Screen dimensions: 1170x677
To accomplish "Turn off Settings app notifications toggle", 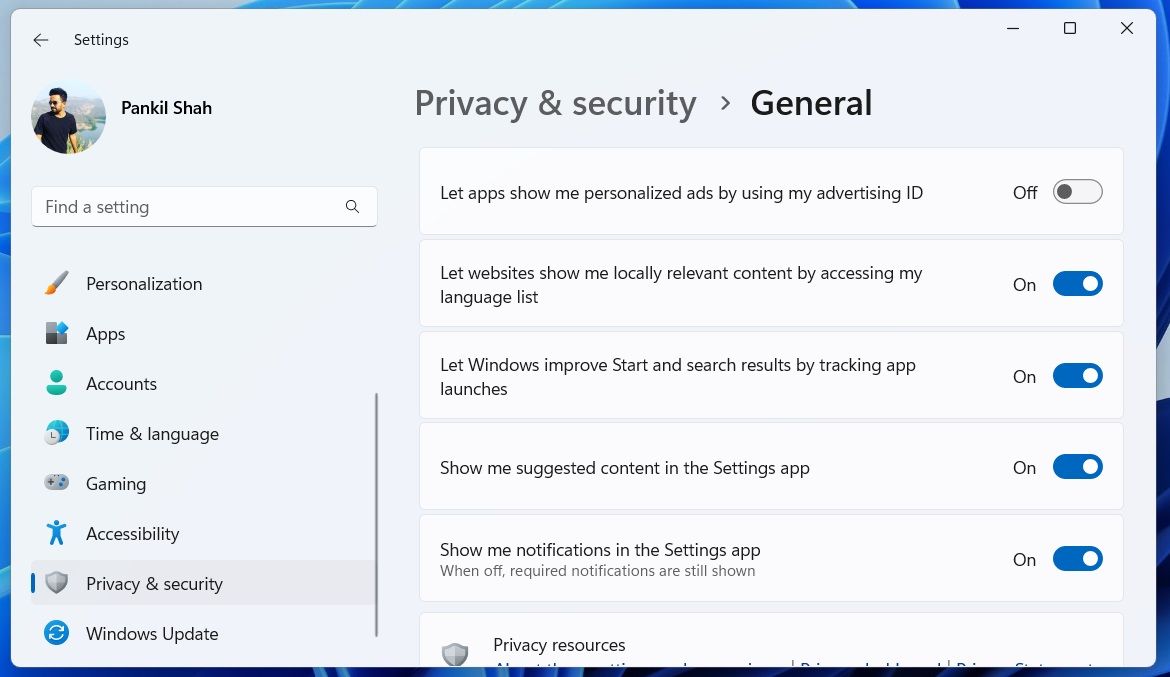I will [x=1077, y=559].
